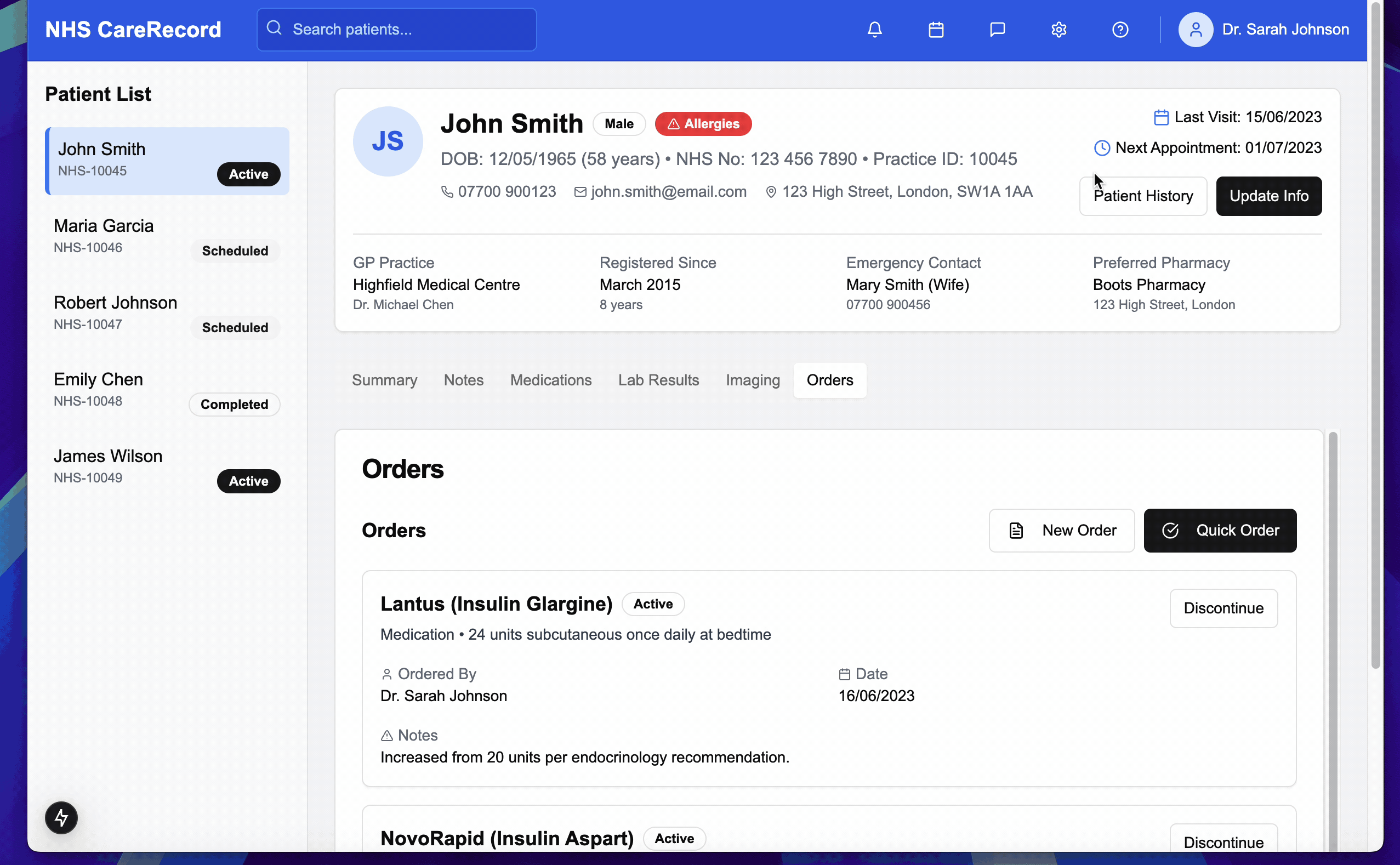Click Mary Smith (Wife) emergency contact
This screenshot has width=1400, height=865.
click(907, 285)
